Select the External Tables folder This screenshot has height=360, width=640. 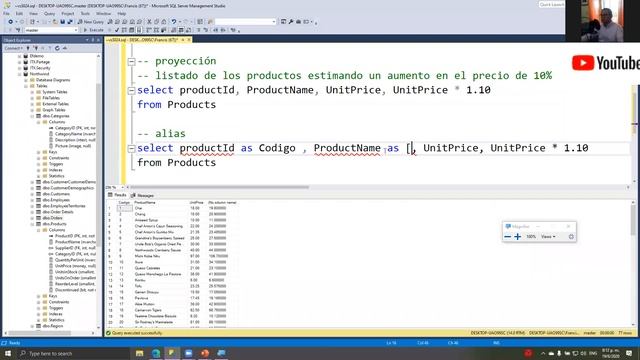pyautogui.click(x=55, y=104)
